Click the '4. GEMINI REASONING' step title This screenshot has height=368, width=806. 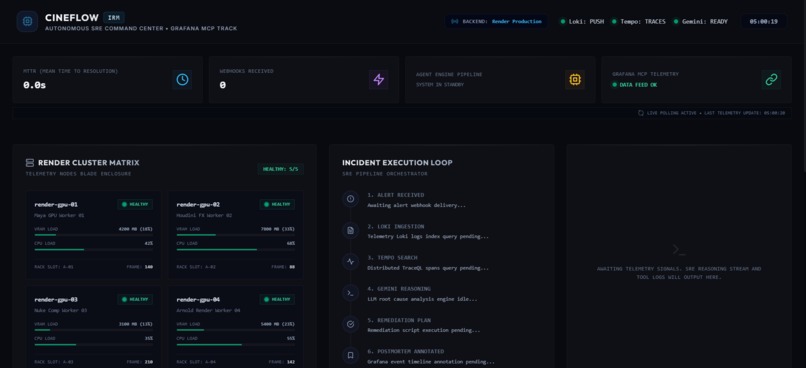pos(399,289)
